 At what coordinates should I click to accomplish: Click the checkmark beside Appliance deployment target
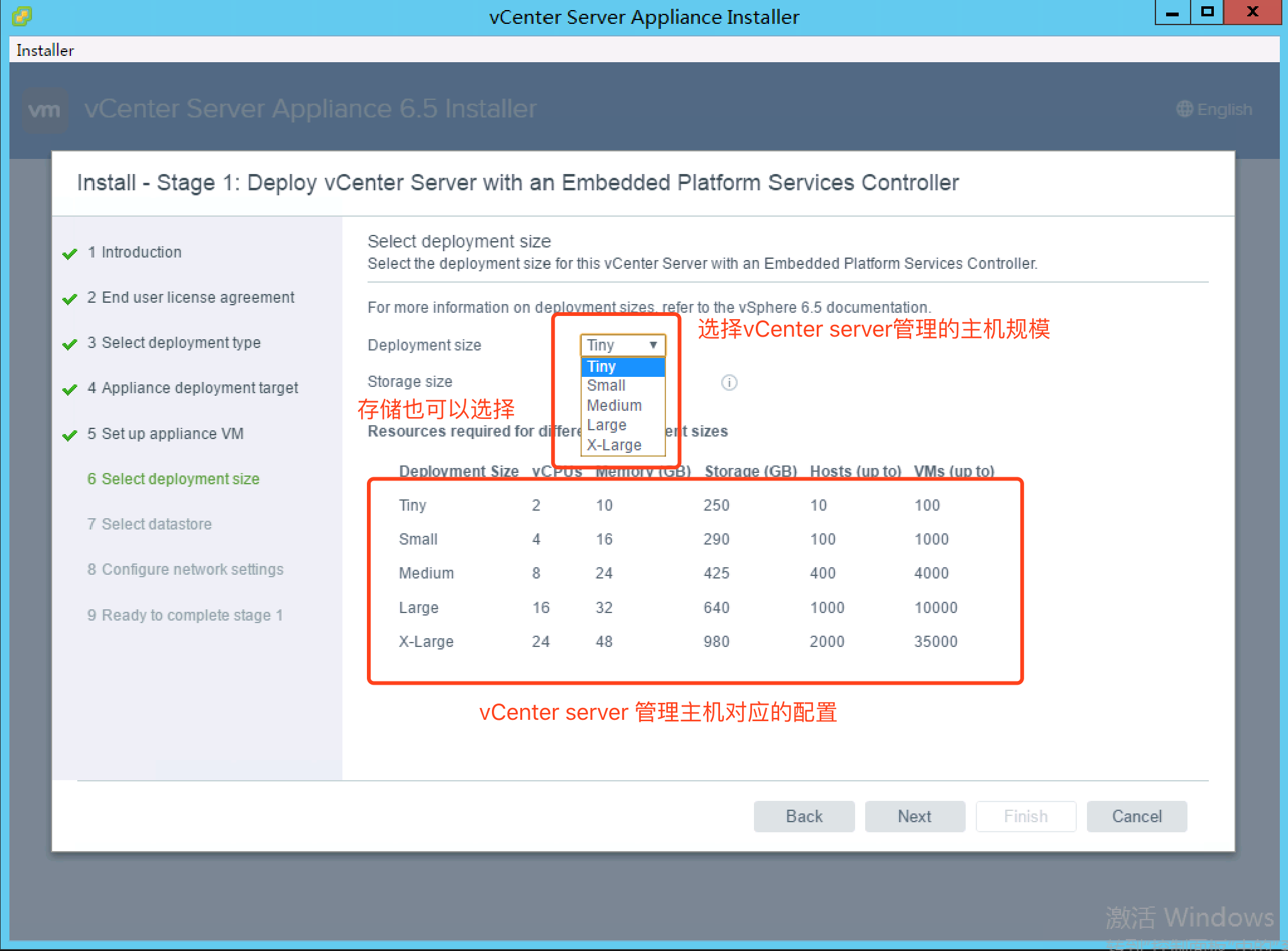(x=70, y=389)
